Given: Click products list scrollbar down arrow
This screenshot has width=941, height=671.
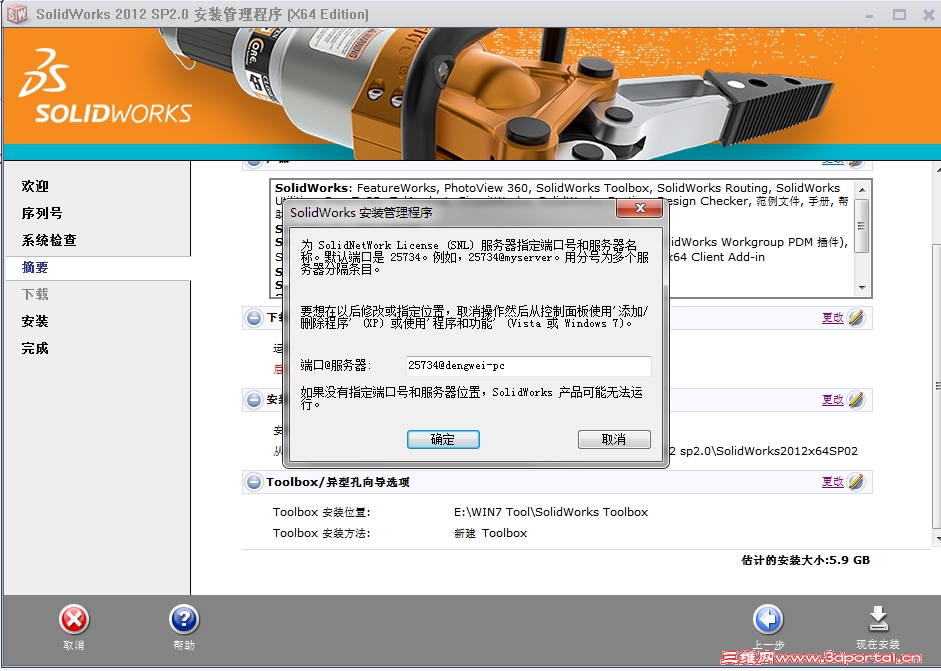Looking at the screenshot, I should point(862,287).
